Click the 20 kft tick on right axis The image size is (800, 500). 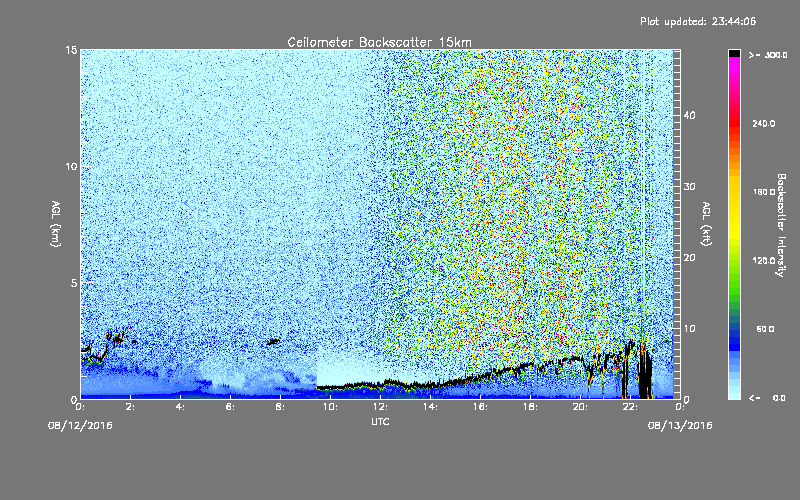tap(689, 258)
